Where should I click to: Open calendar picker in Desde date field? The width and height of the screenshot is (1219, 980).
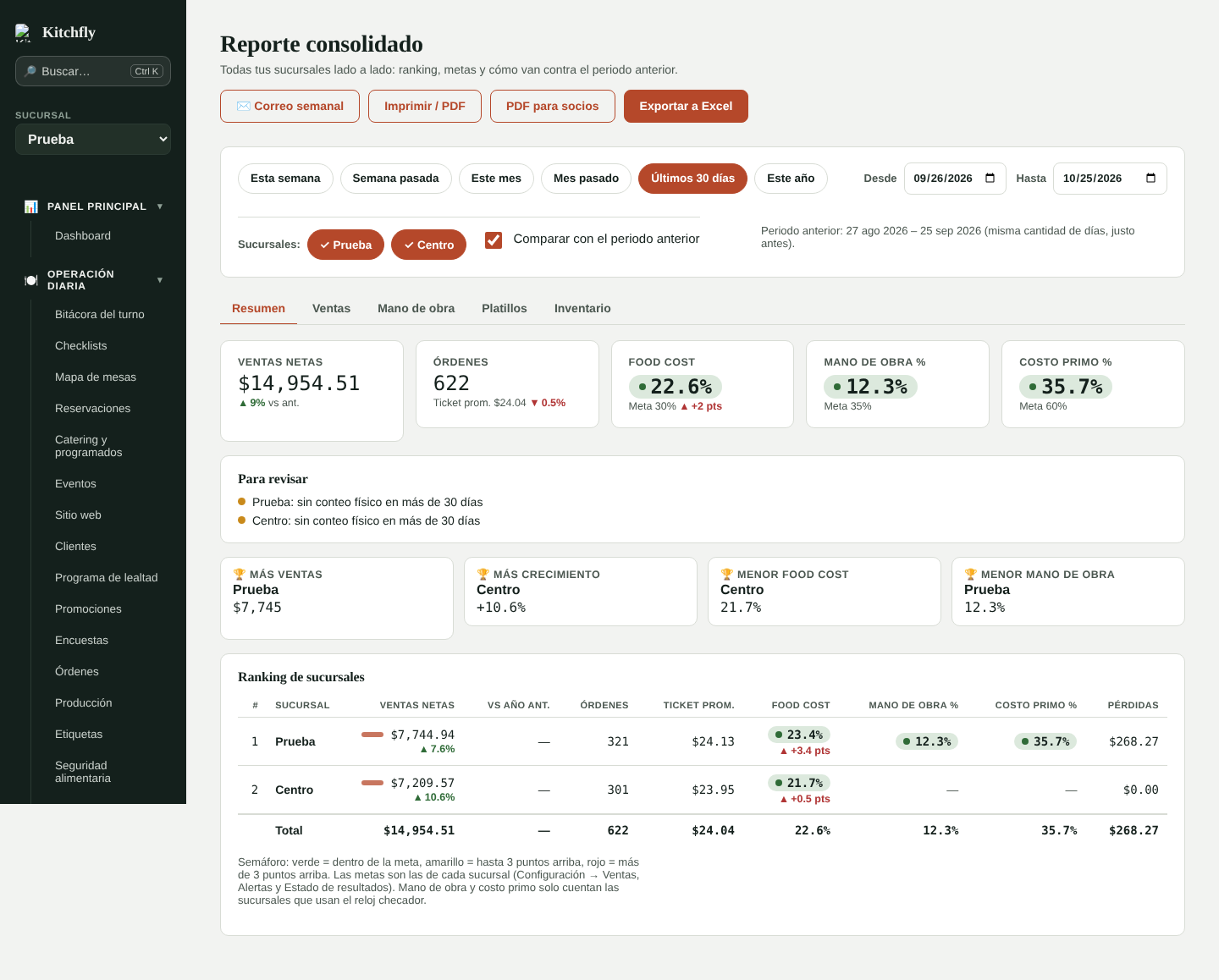(990, 179)
